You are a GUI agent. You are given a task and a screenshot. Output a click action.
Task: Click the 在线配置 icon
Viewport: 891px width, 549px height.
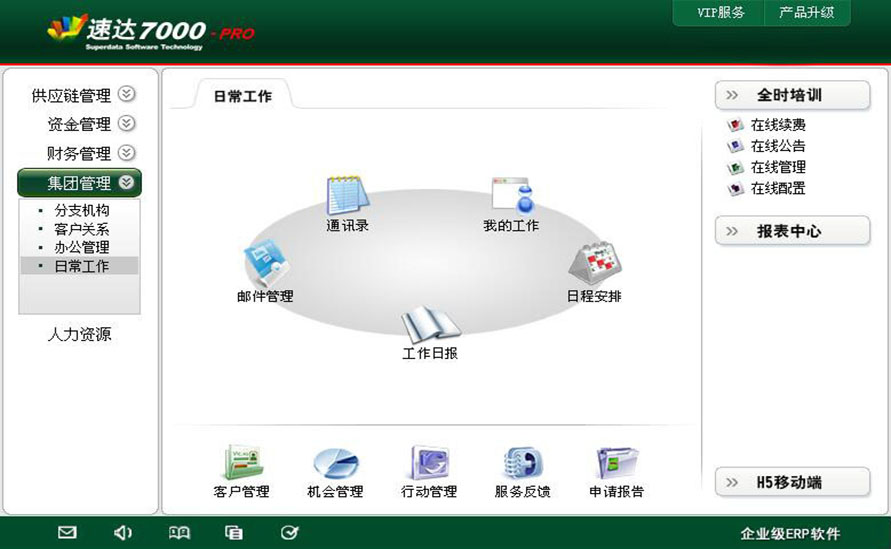pos(735,188)
